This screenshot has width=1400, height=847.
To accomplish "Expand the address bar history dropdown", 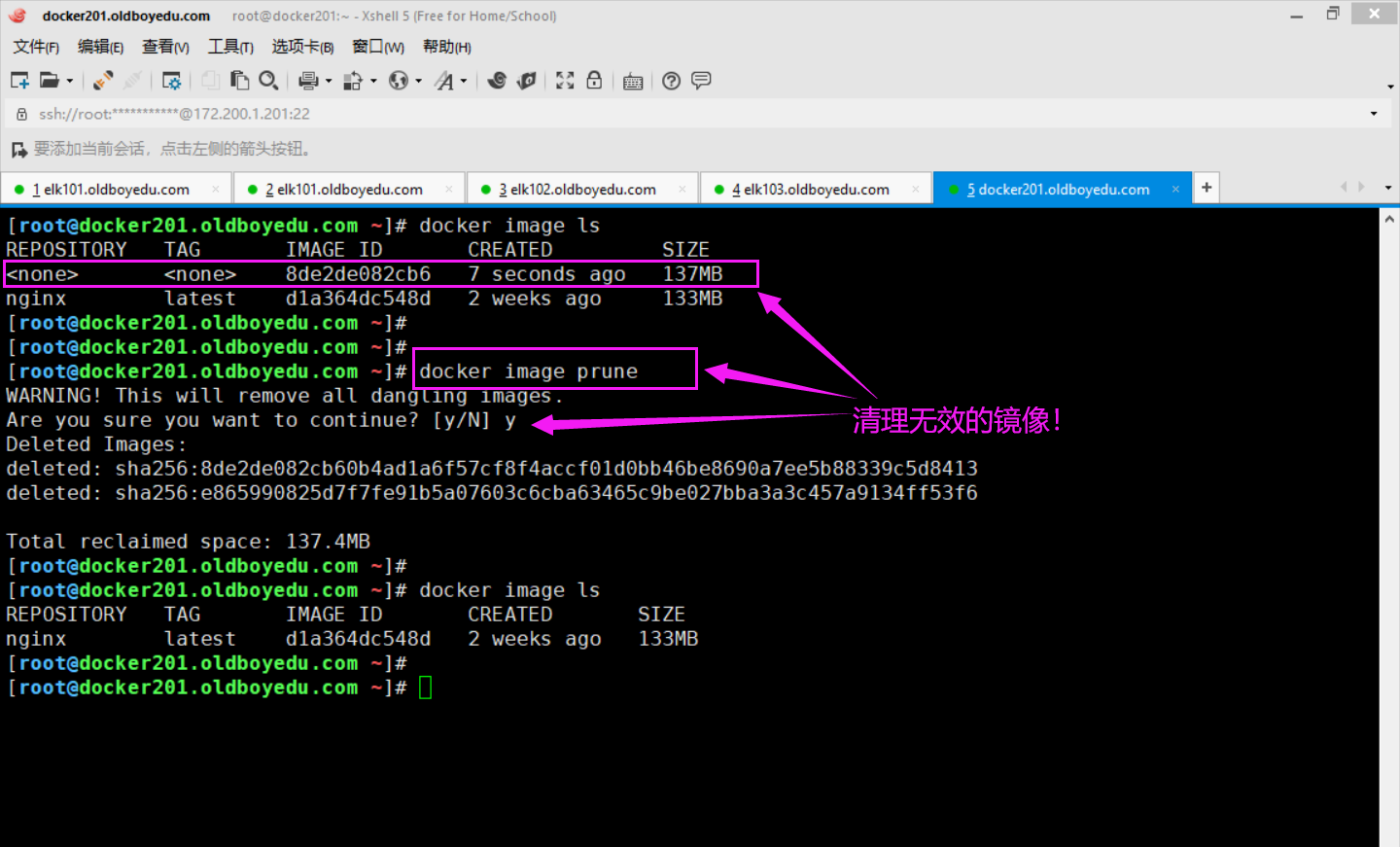I will coord(1374,114).
